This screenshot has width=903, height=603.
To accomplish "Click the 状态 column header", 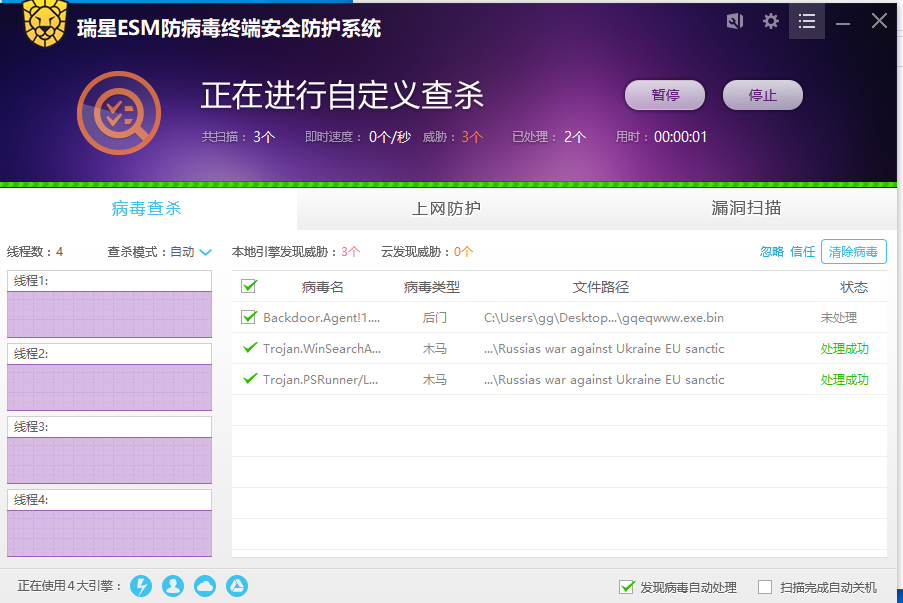I will [x=853, y=287].
